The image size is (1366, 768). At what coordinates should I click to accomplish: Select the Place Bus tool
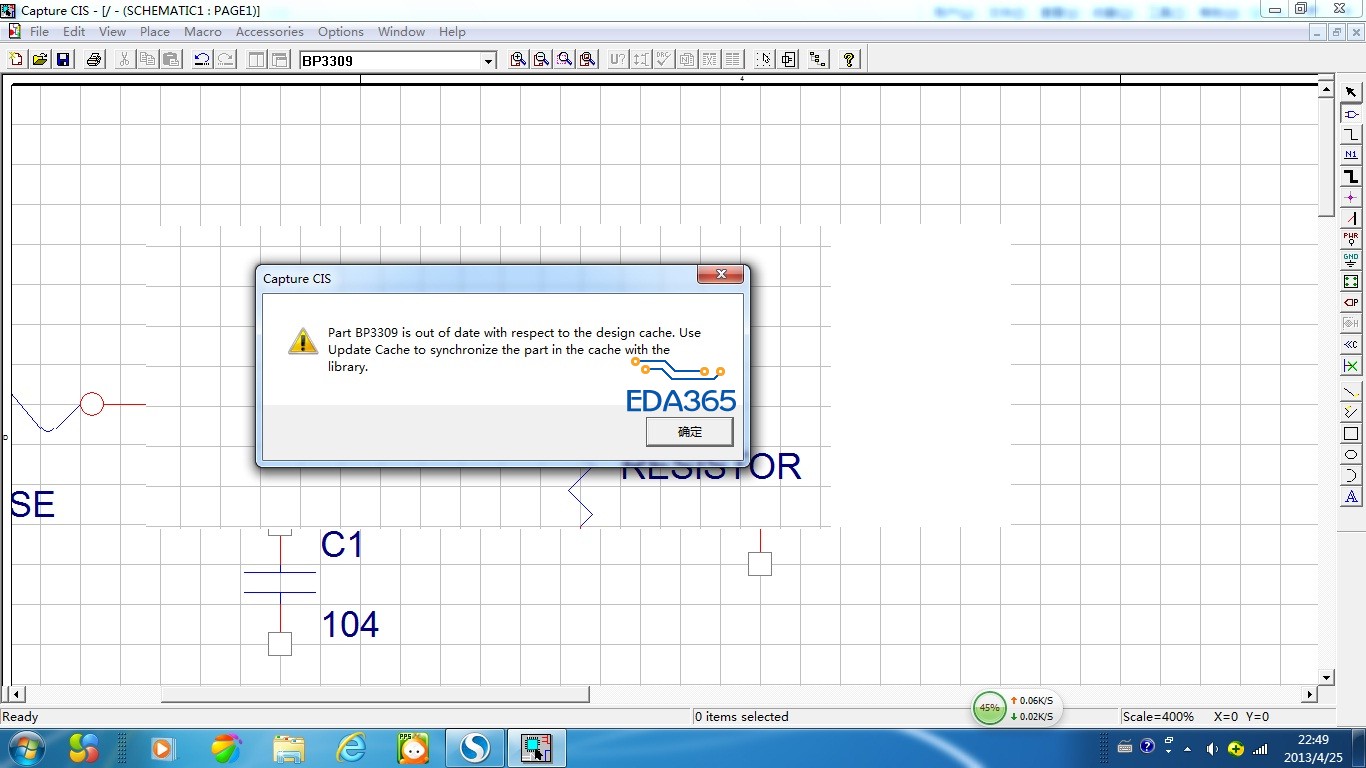pos(1351,176)
